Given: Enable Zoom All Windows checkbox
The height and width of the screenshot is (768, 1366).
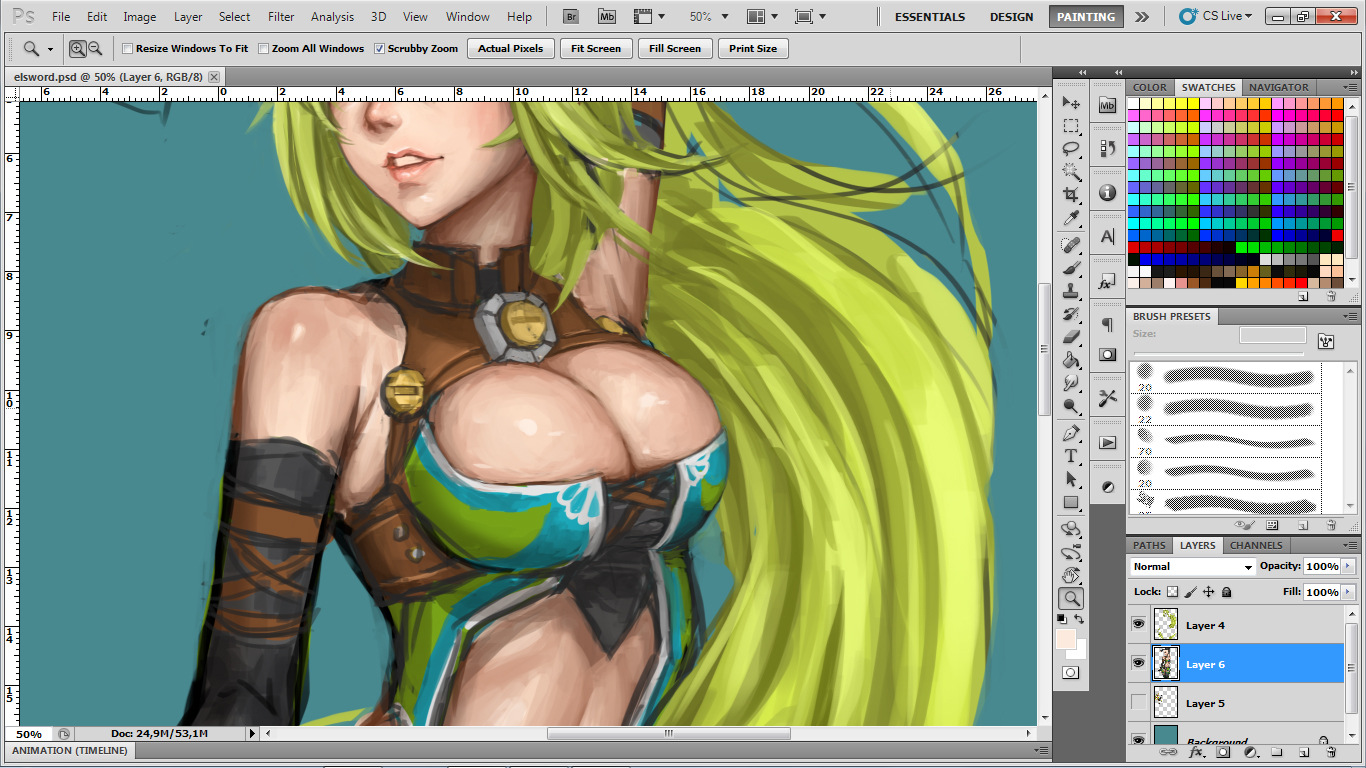Looking at the screenshot, I should click(263, 48).
